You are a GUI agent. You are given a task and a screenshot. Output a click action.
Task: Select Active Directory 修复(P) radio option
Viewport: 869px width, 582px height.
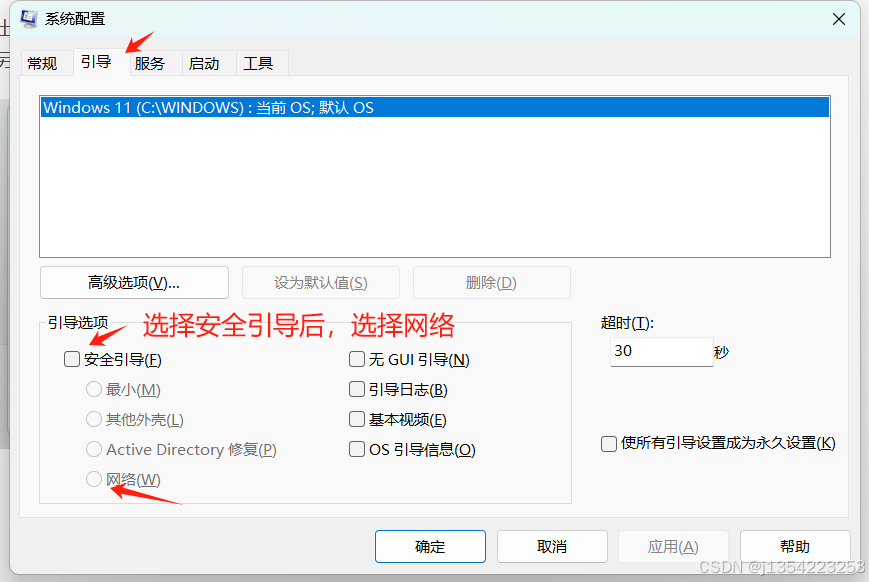pos(94,449)
